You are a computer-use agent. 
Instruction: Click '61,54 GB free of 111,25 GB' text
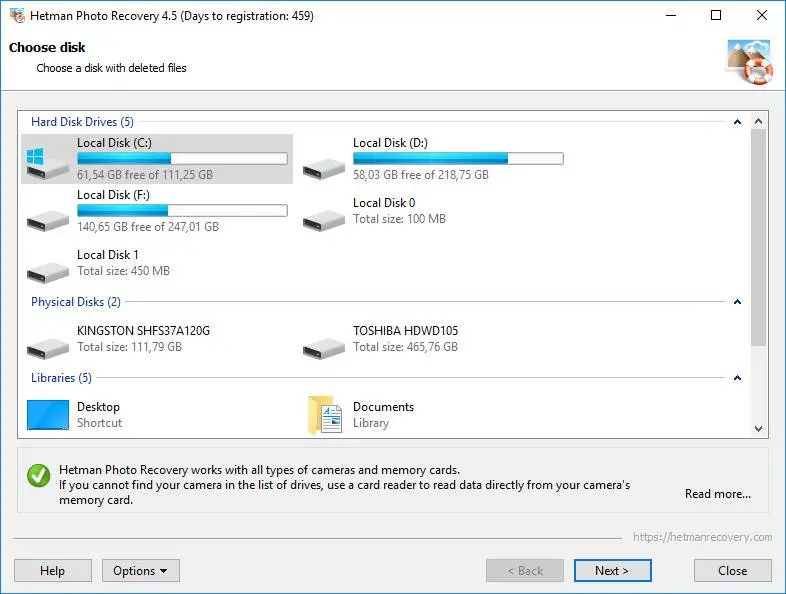click(145, 175)
